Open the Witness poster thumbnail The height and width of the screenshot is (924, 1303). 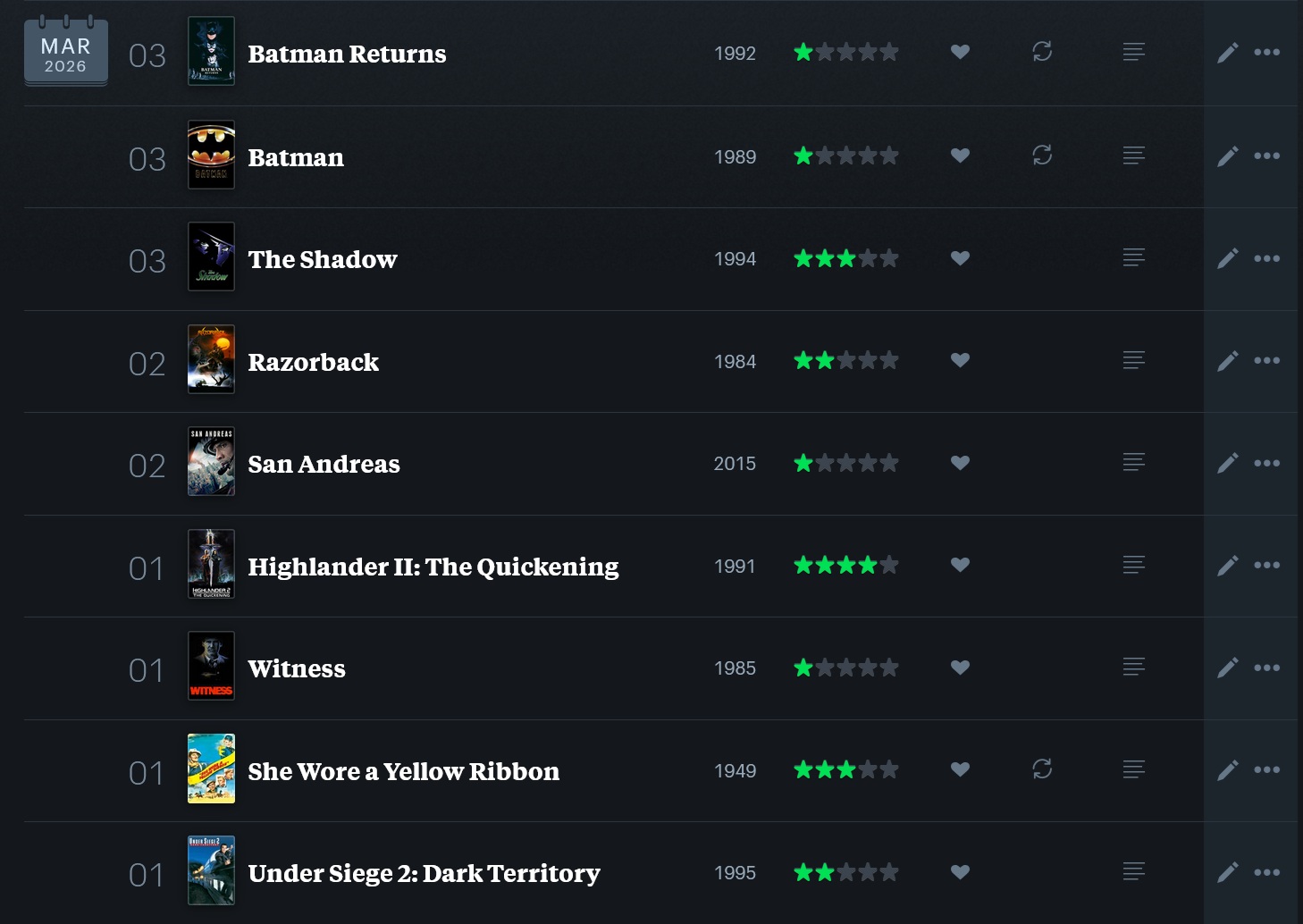pyautogui.click(x=212, y=667)
